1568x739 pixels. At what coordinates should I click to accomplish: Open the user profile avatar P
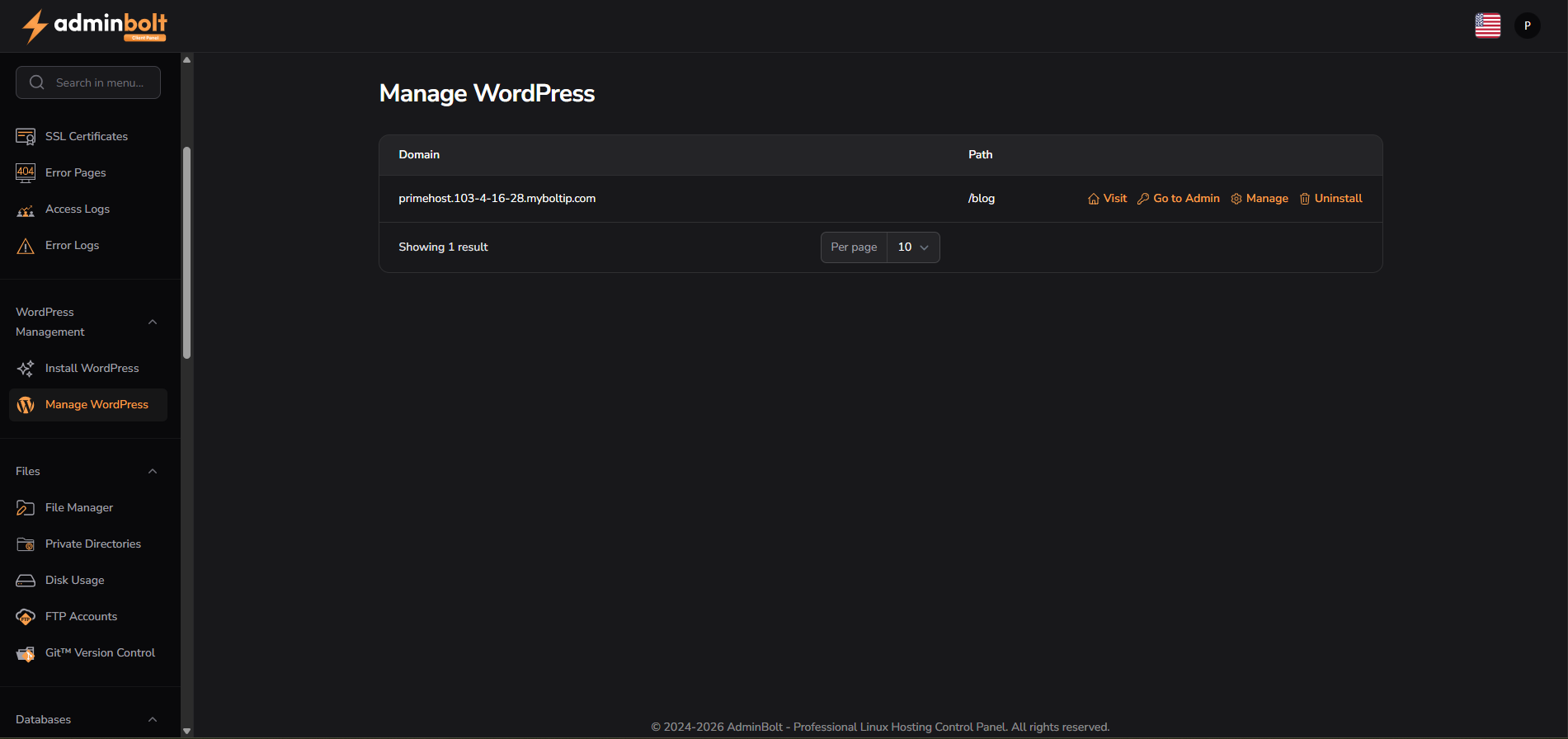pyautogui.click(x=1528, y=26)
